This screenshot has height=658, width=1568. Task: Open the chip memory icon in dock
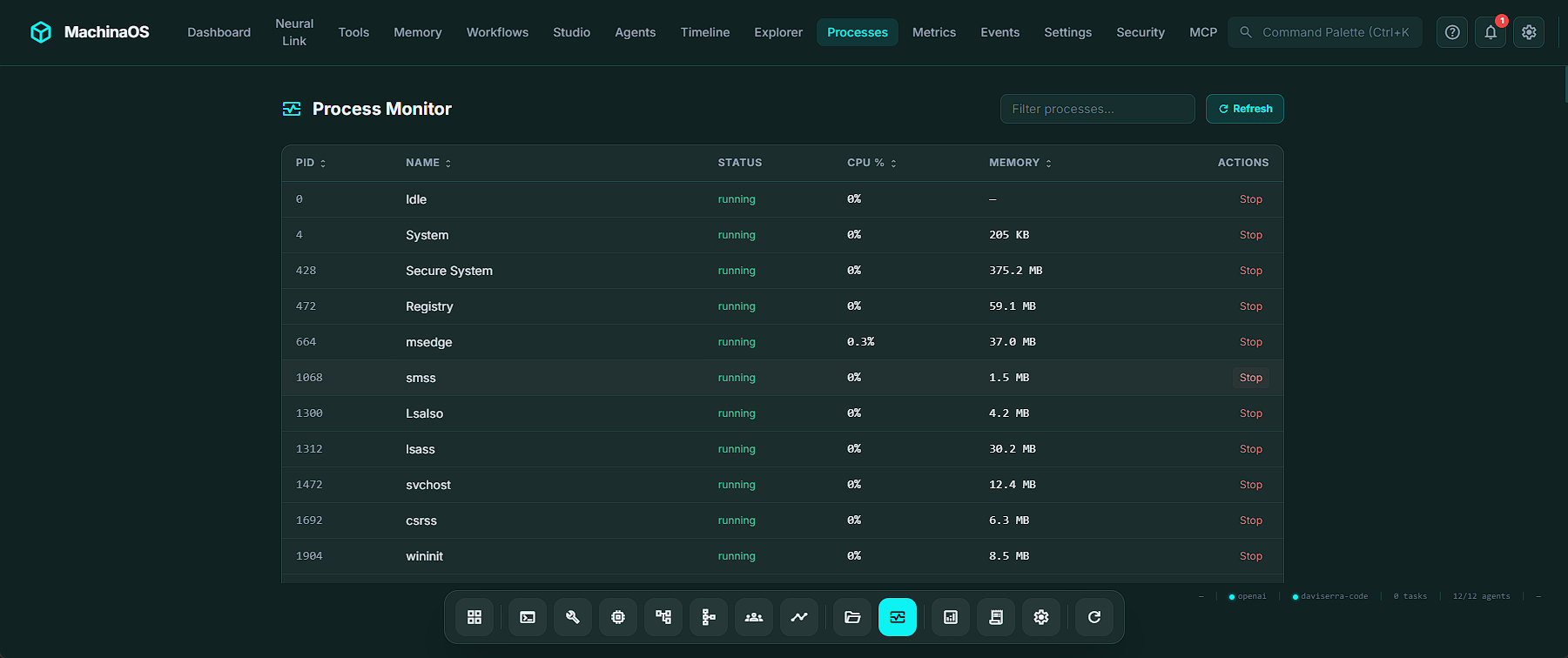tap(618, 617)
